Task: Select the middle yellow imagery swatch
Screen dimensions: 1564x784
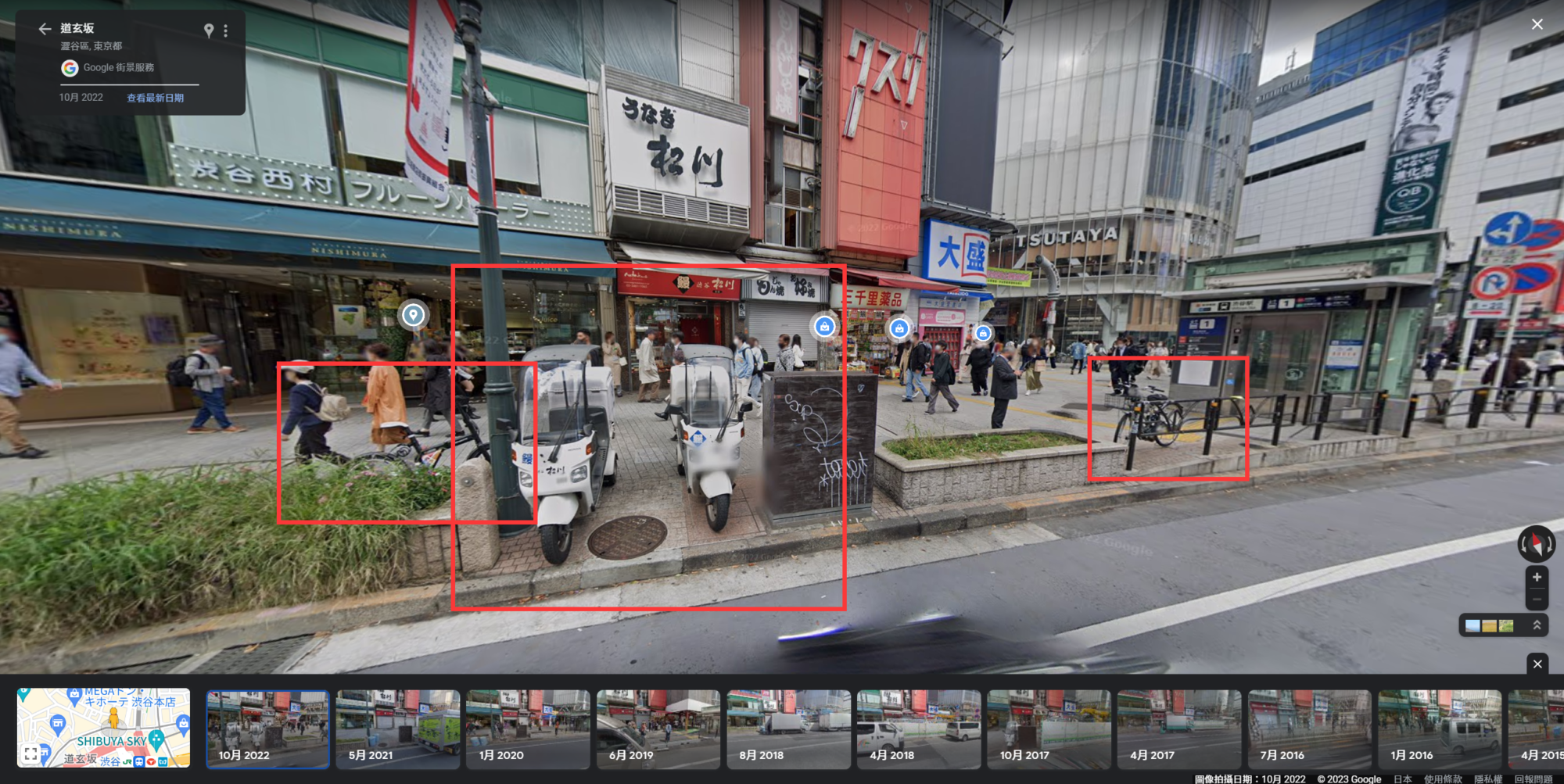Action: click(1490, 625)
